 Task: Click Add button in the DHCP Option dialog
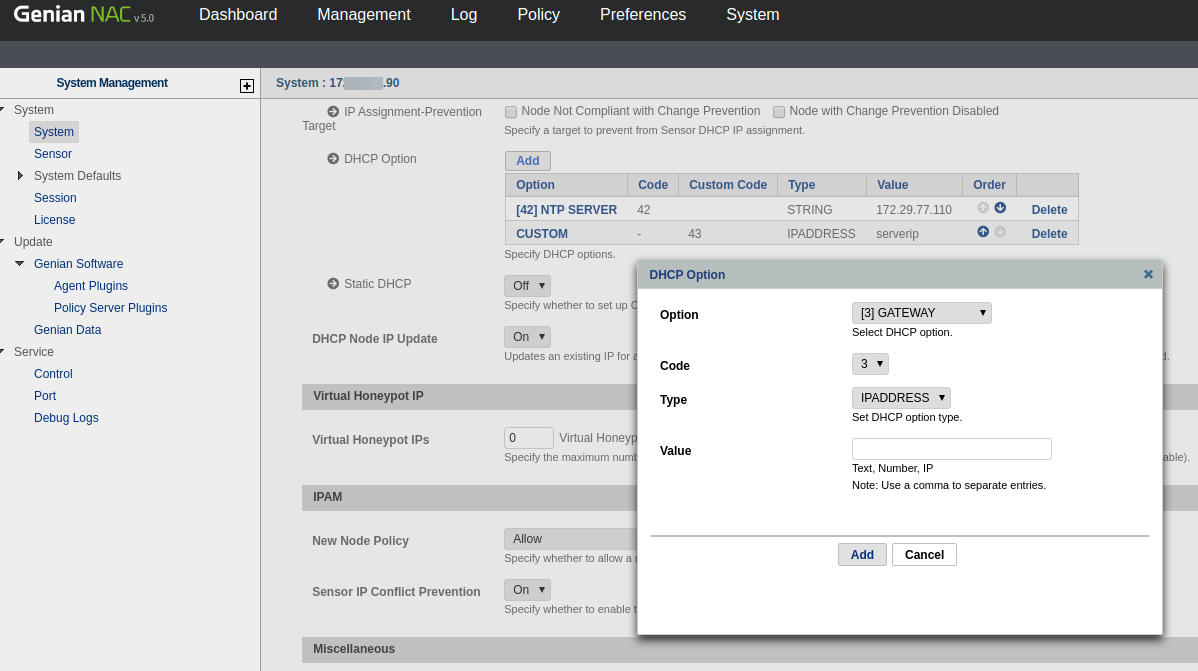pyautogui.click(x=862, y=555)
